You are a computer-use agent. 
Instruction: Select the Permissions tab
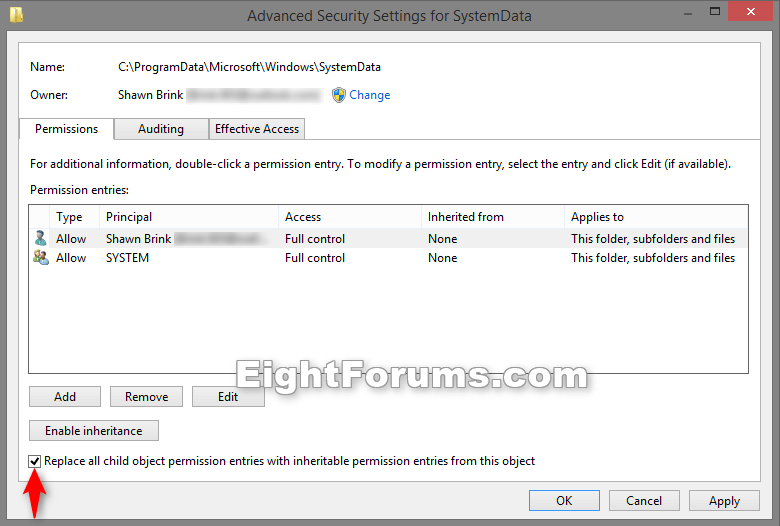[x=67, y=129]
